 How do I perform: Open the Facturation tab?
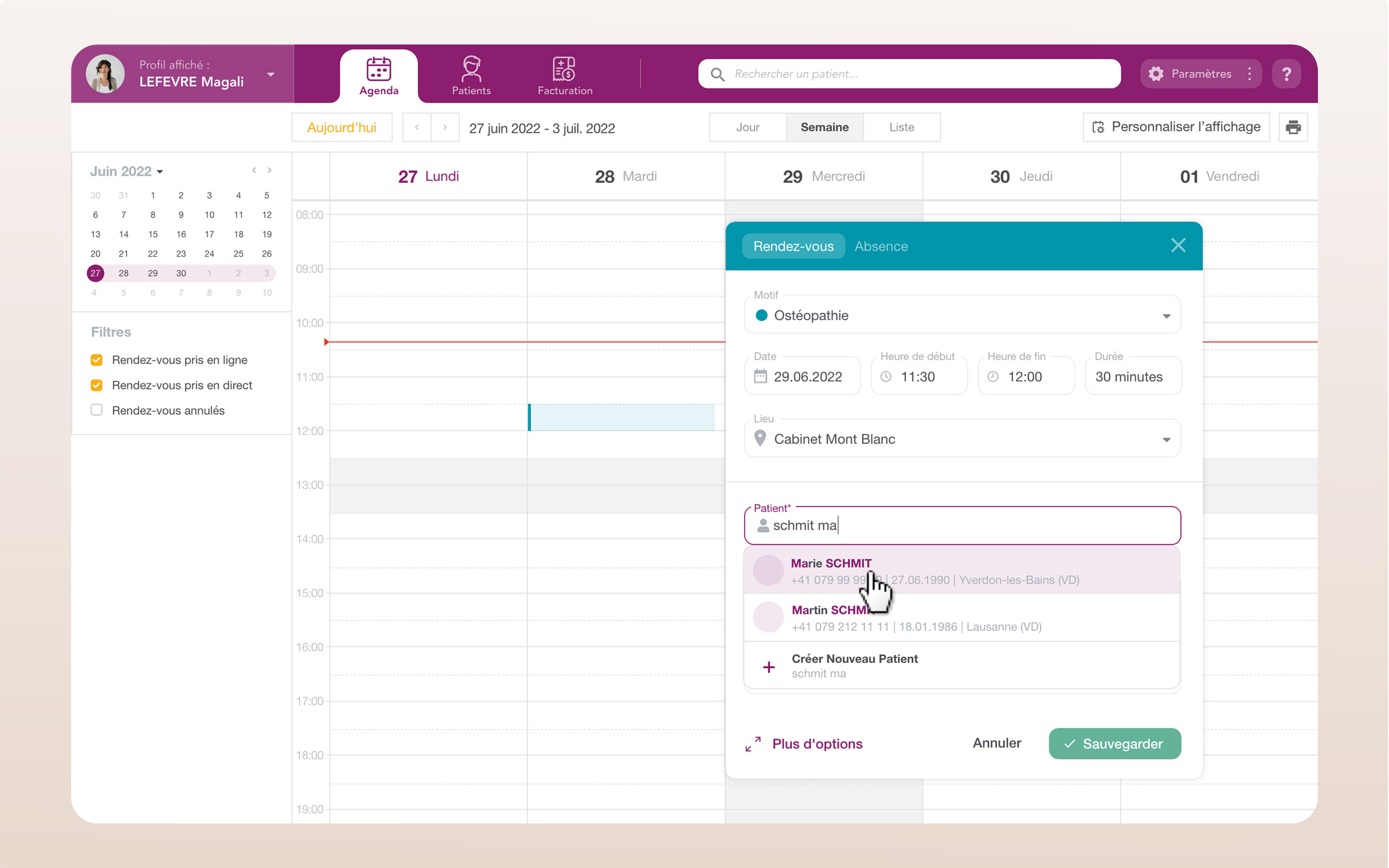[565, 76]
